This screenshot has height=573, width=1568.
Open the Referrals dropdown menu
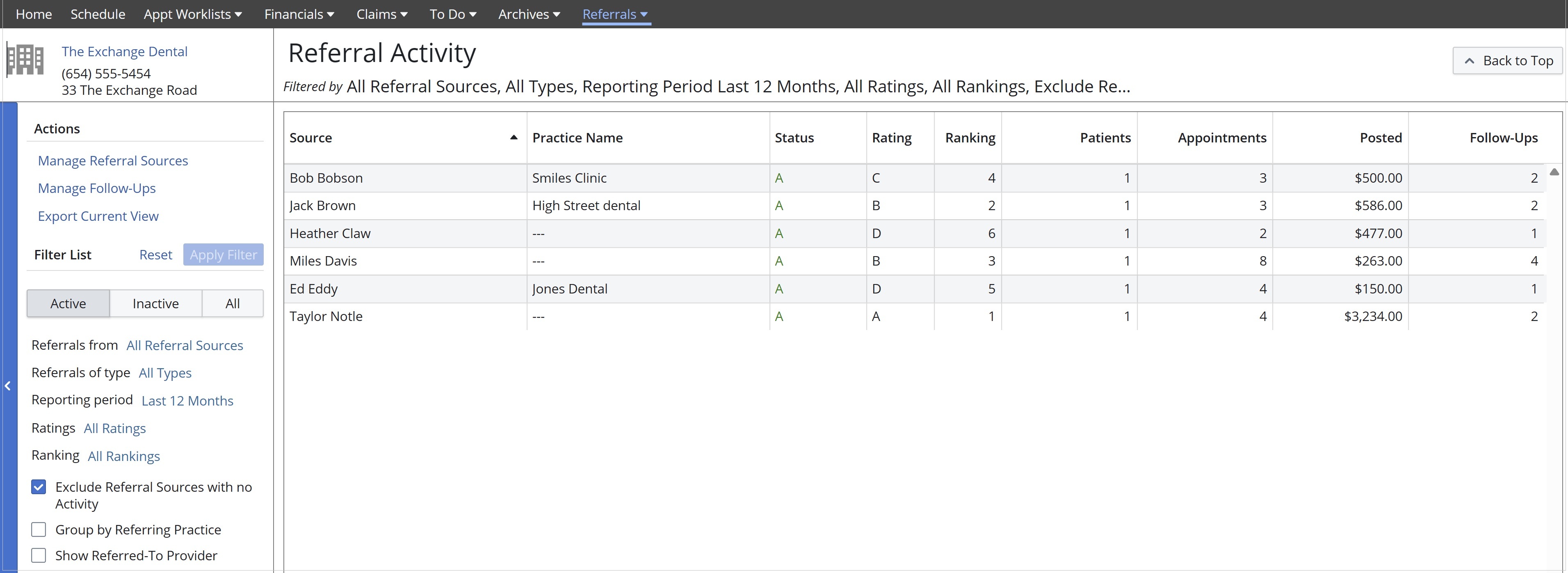tap(615, 14)
